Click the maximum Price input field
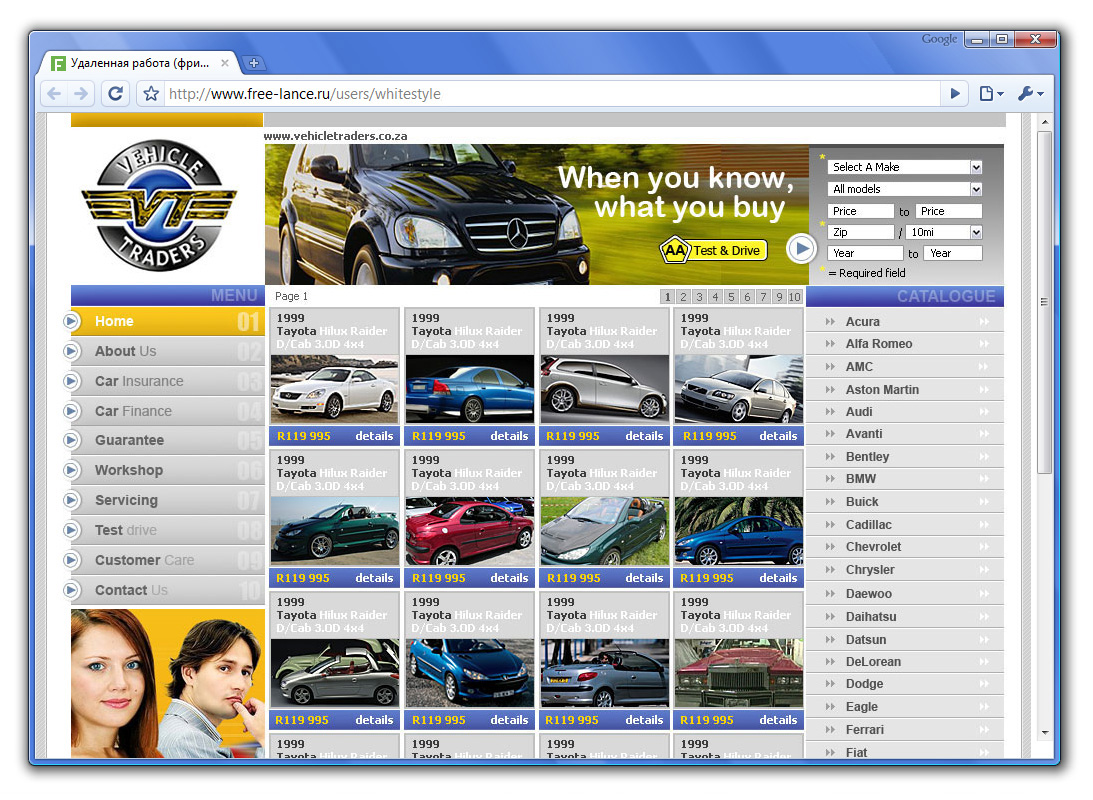The height and width of the screenshot is (800, 1093). pos(949,211)
